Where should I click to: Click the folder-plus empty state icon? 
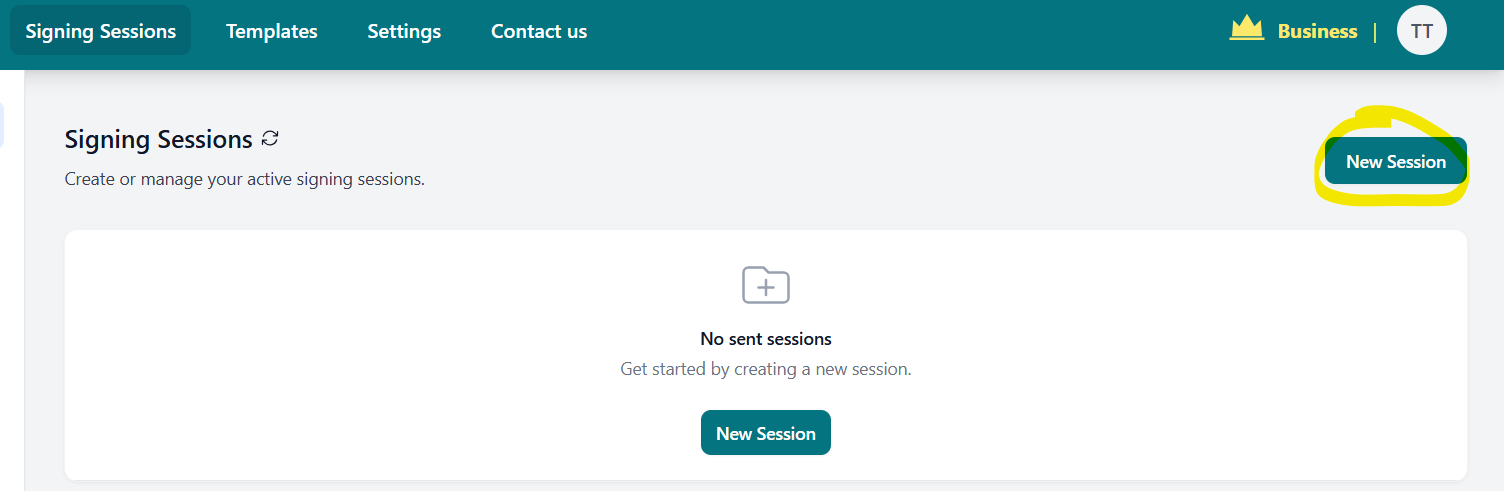766,286
